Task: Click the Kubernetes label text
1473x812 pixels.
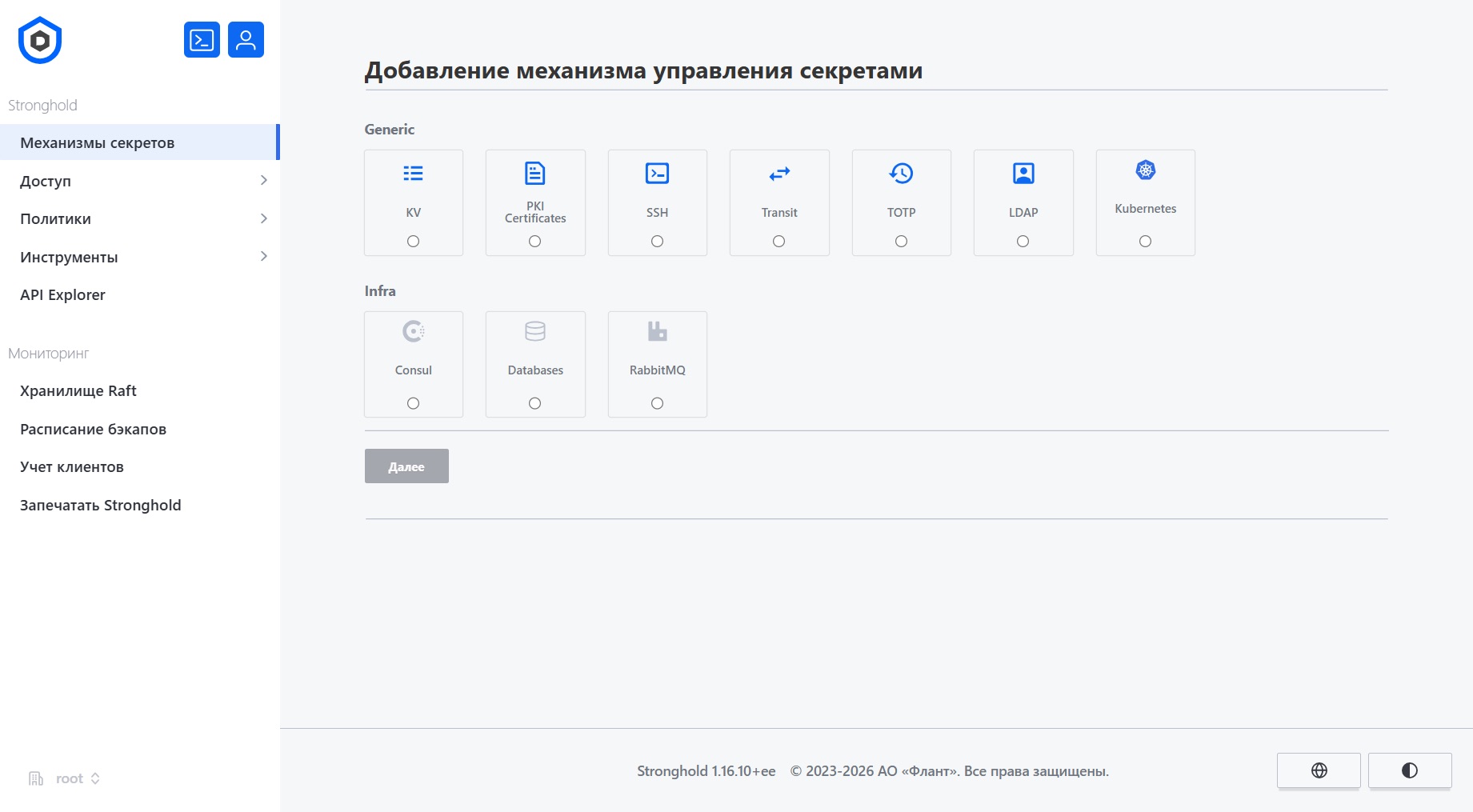Action: pyautogui.click(x=1146, y=209)
